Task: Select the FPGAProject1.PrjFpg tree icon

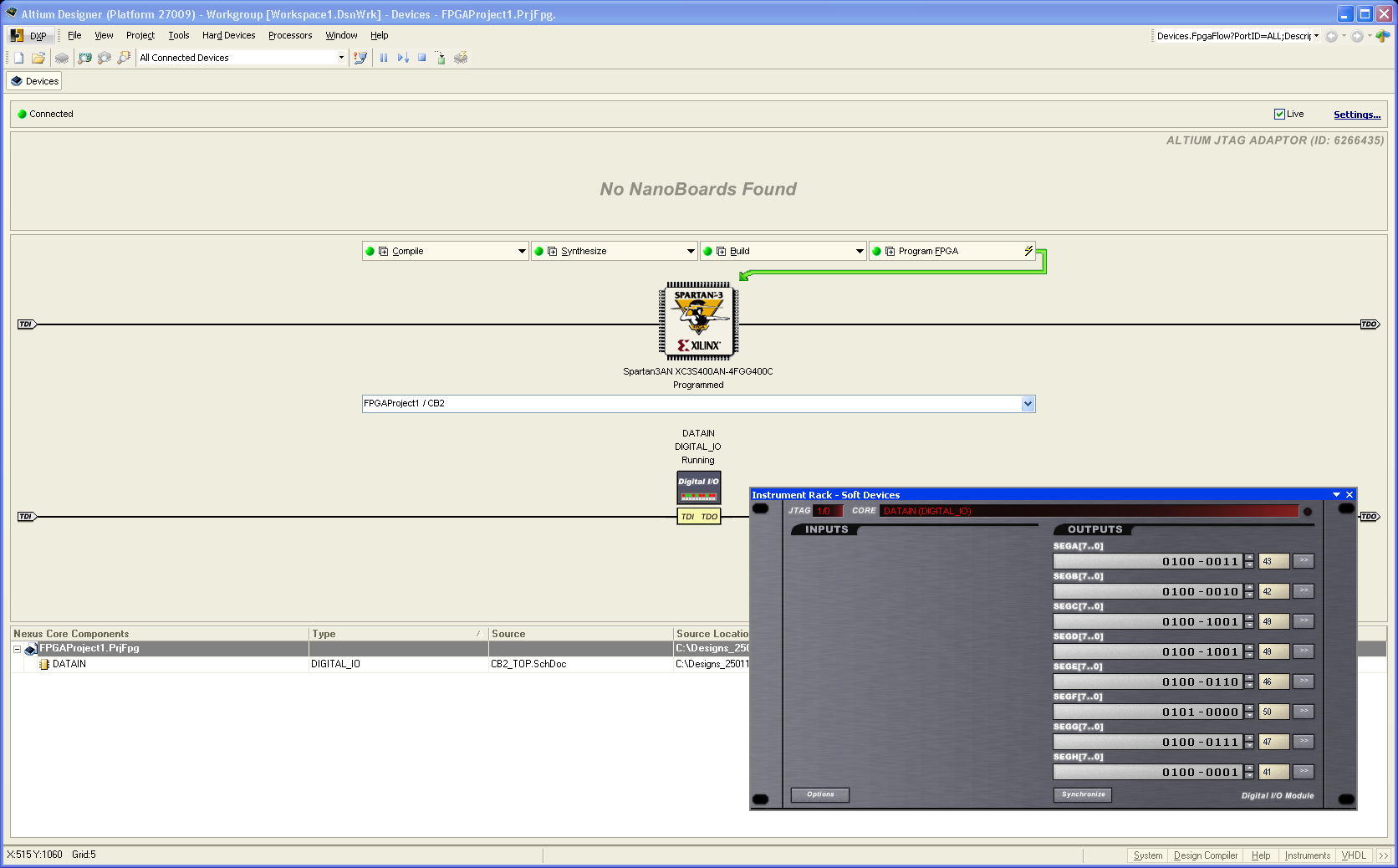Action: [31, 649]
